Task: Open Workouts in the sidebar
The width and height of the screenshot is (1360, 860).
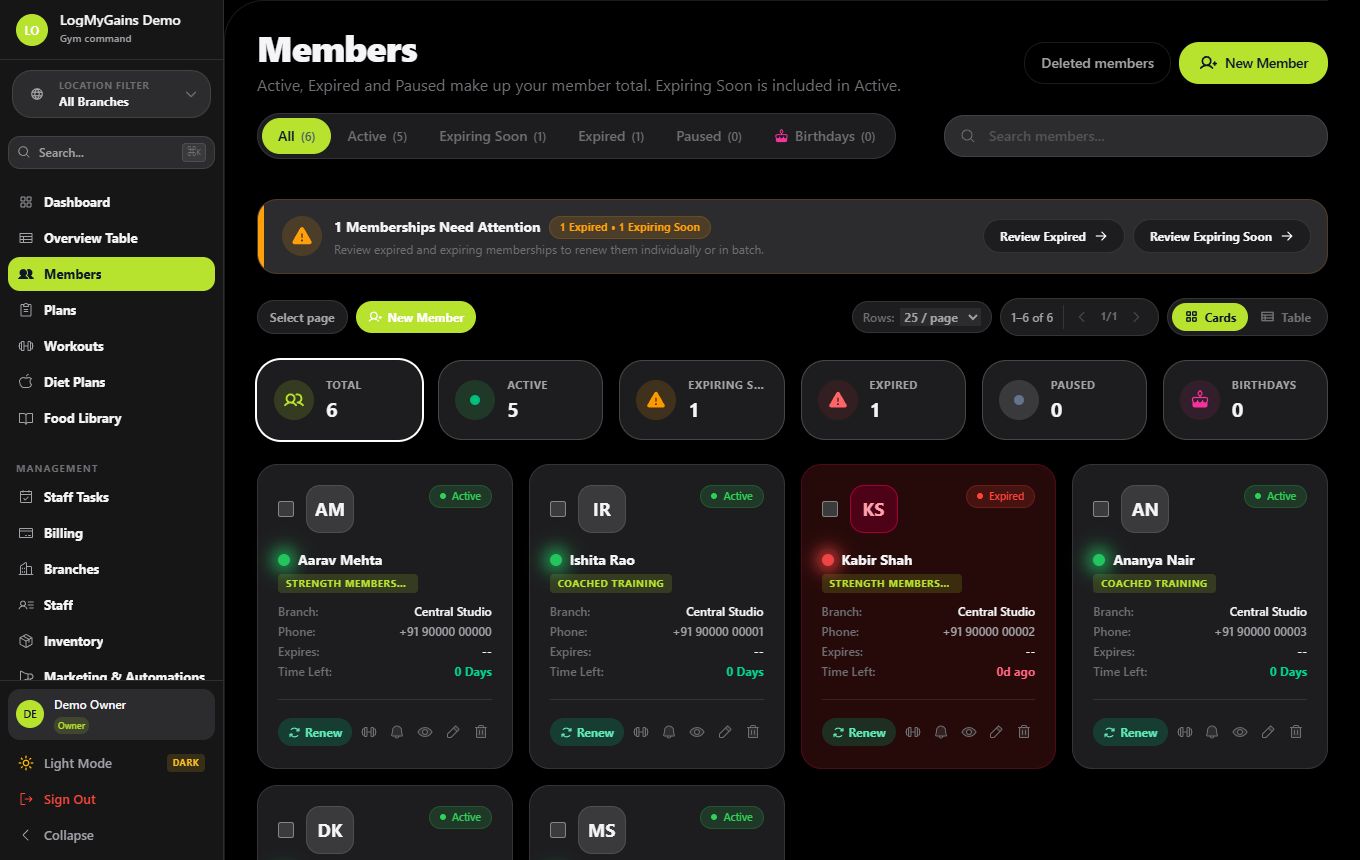Action: tap(111, 346)
